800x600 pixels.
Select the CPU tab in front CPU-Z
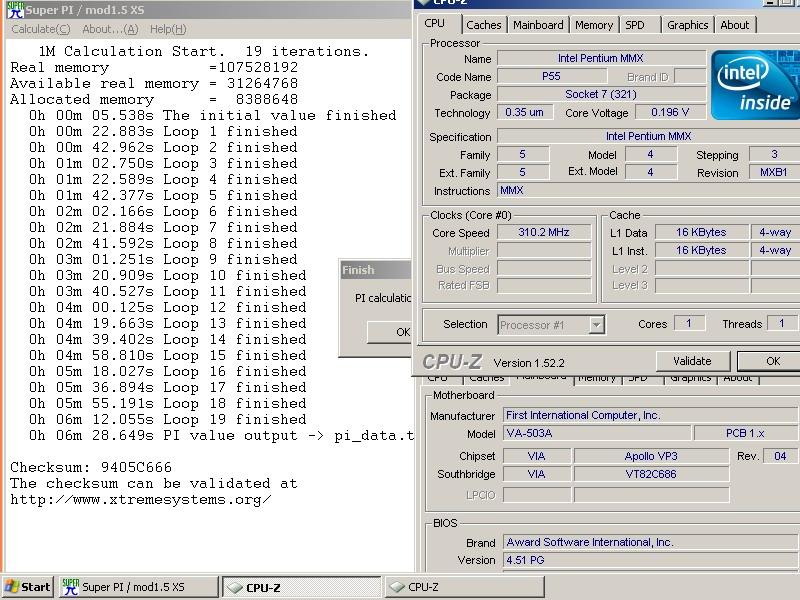pyautogui.click(x=437, y=23)
